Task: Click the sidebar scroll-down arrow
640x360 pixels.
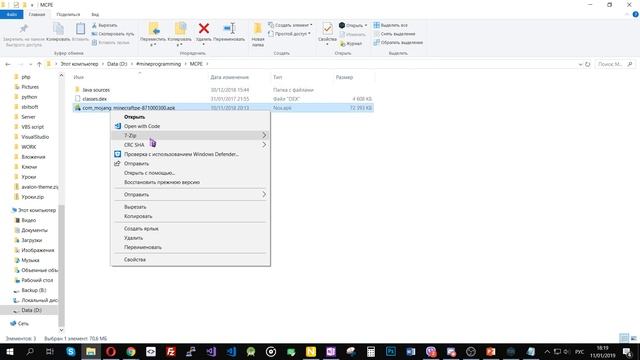Action: point(61,330)
